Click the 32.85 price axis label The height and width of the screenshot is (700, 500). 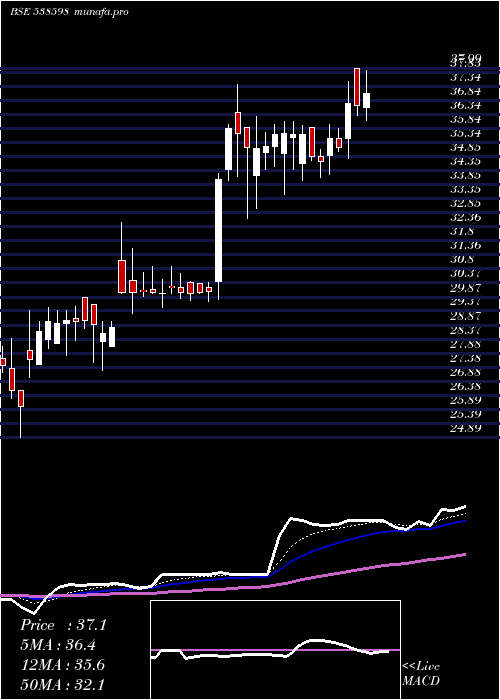click(466, 204)
